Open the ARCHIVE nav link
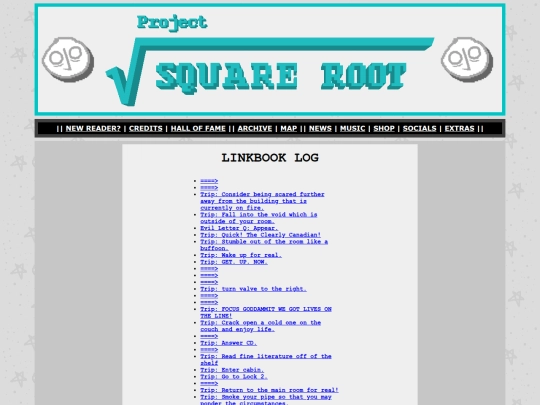 click(255, 128)
